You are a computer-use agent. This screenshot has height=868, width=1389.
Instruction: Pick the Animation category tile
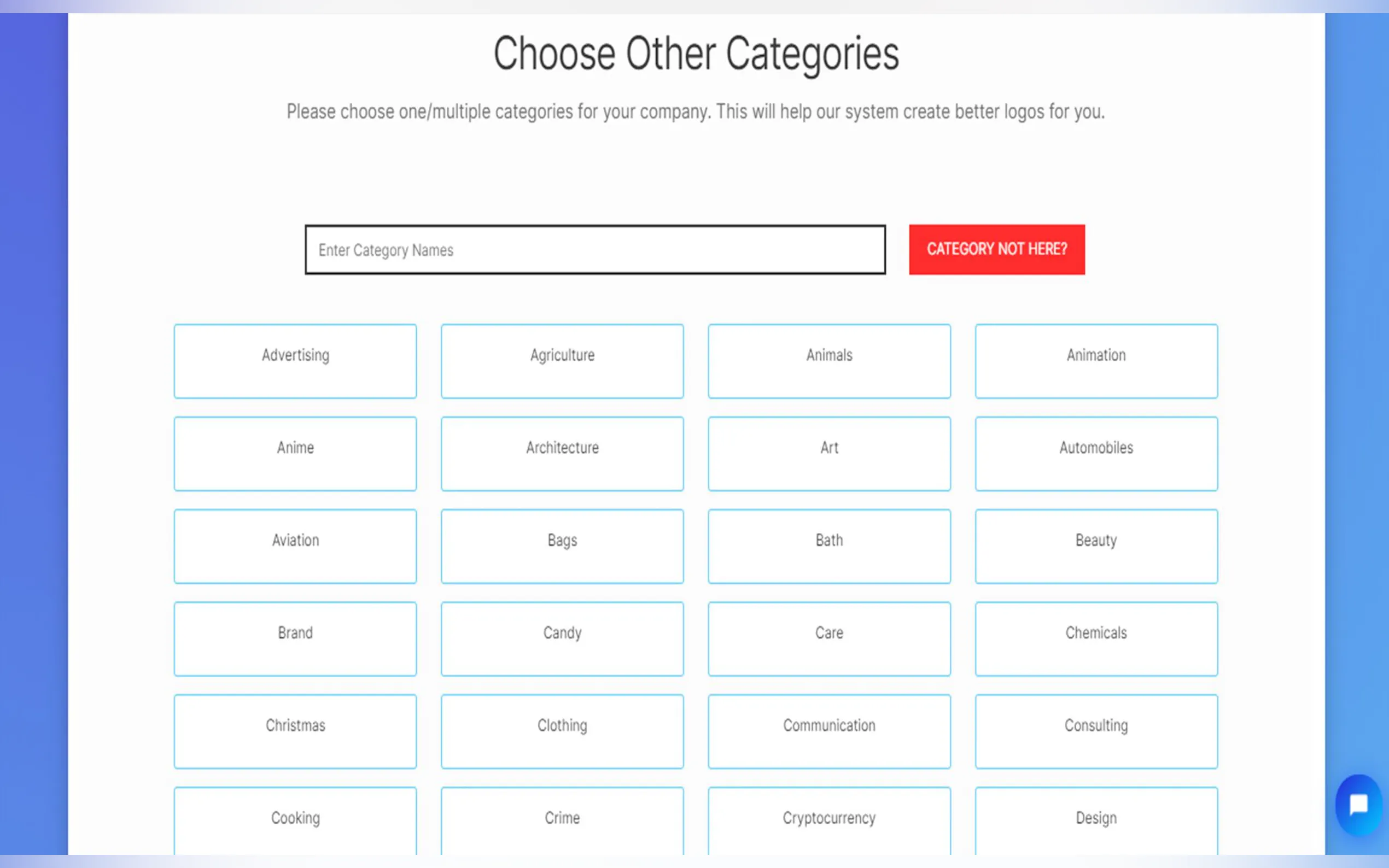point(1095,361)
